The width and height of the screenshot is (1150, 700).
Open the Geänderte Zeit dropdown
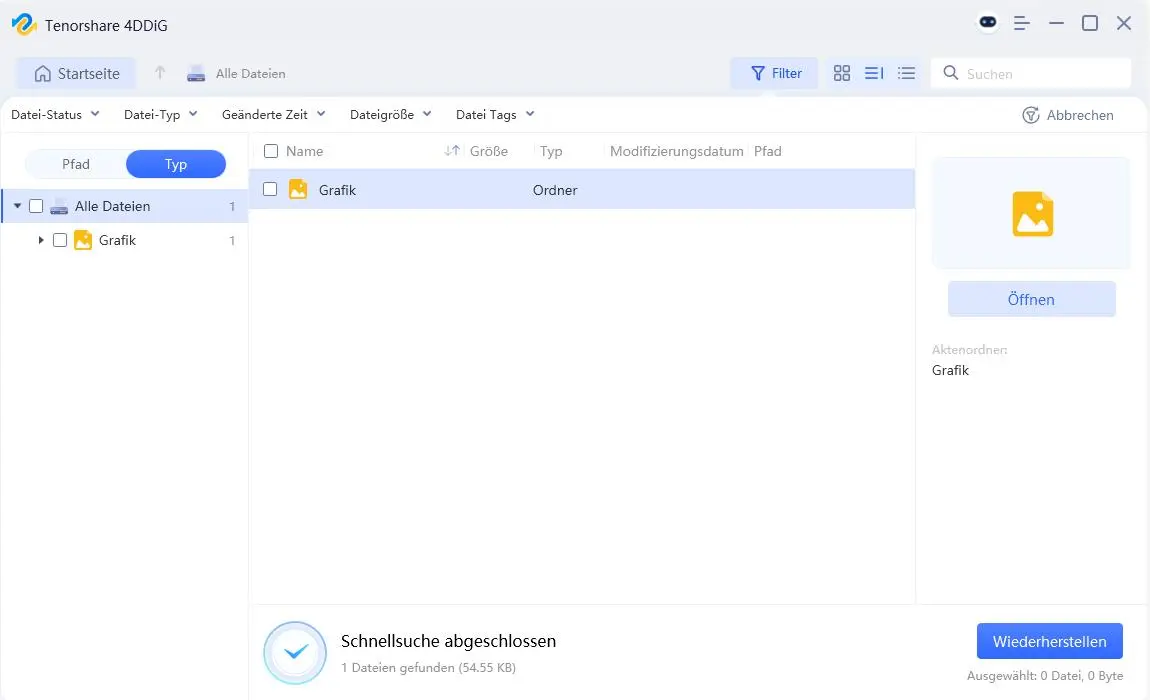(x=272, y=114)
